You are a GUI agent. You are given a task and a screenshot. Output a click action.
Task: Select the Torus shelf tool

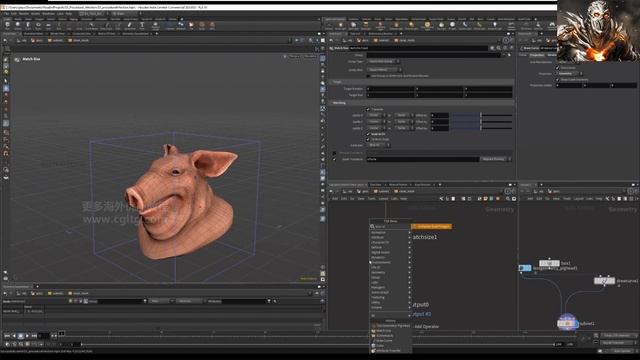coord(38,26)
